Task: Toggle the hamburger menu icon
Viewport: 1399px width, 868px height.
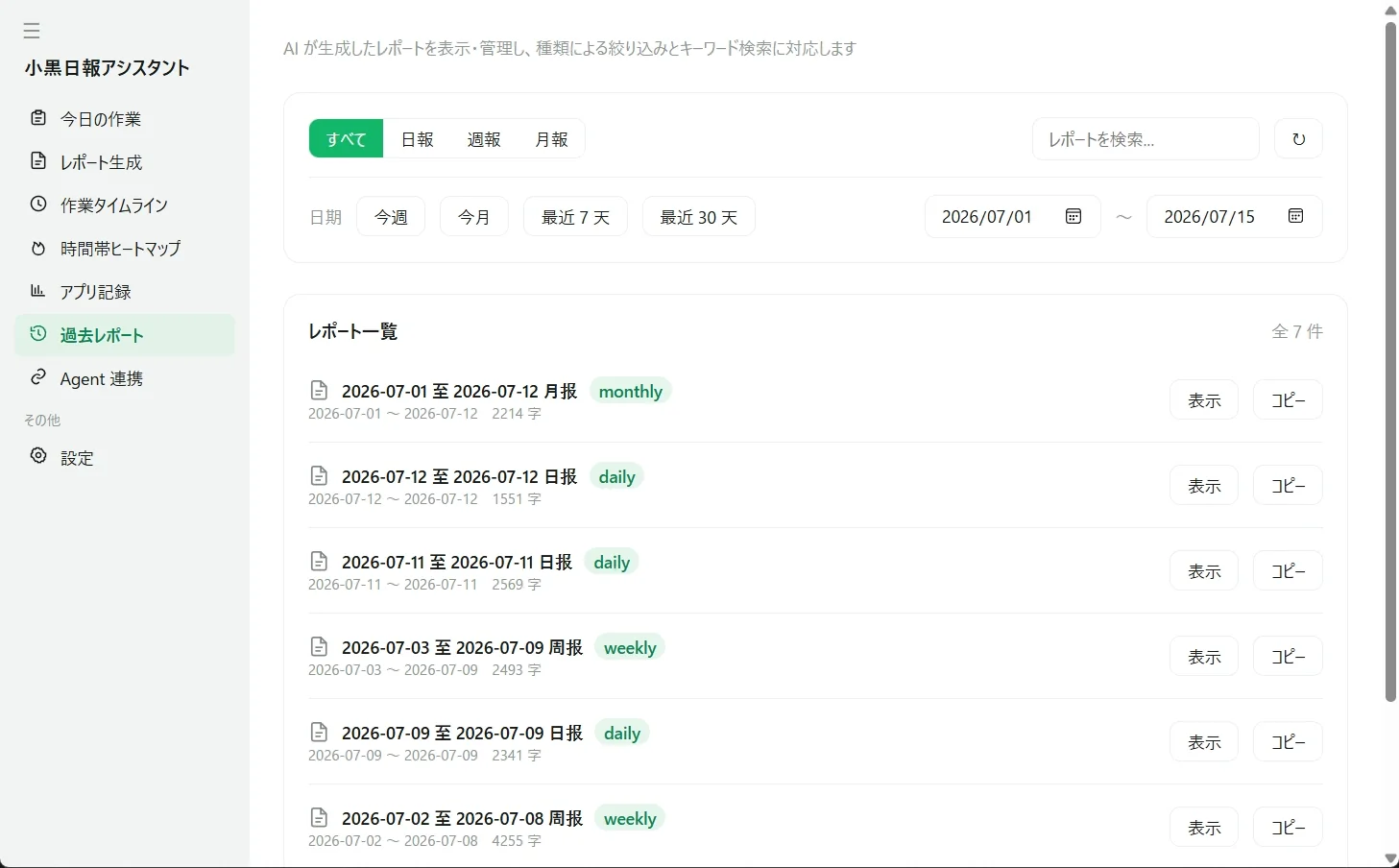Action: (32, 31)
